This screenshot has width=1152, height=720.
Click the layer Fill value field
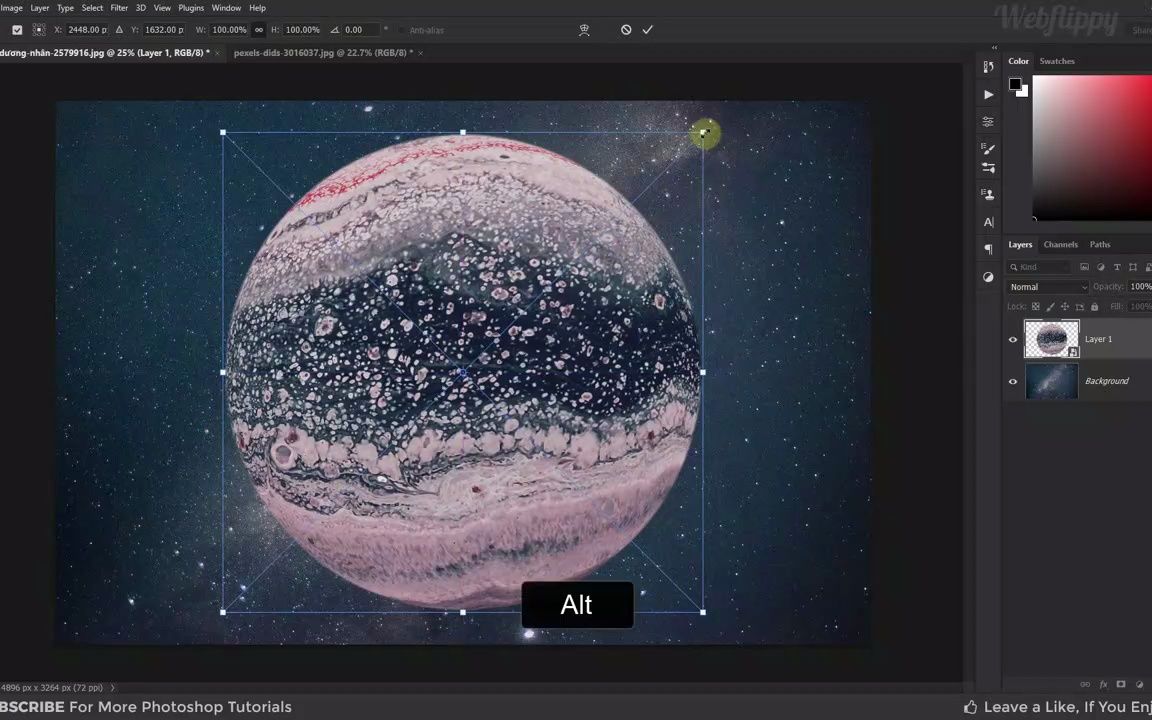pos(1140,306)
